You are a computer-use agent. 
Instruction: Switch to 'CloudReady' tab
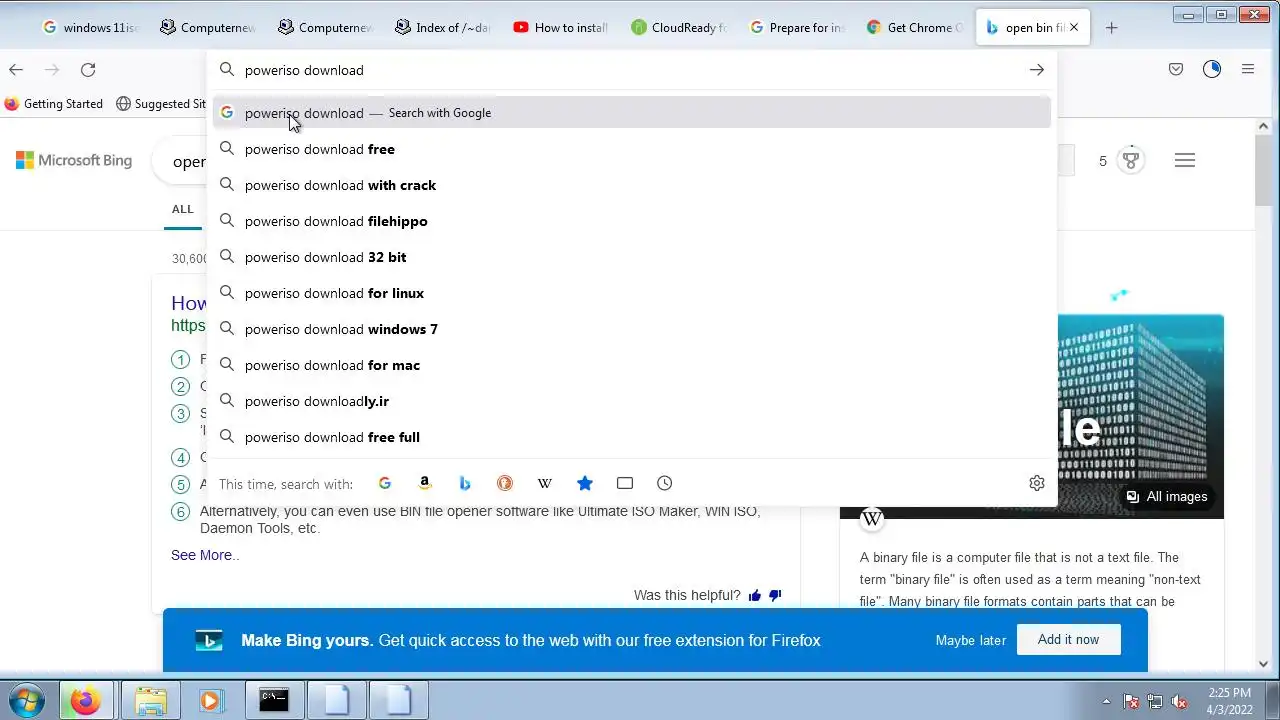coord(680,28)
